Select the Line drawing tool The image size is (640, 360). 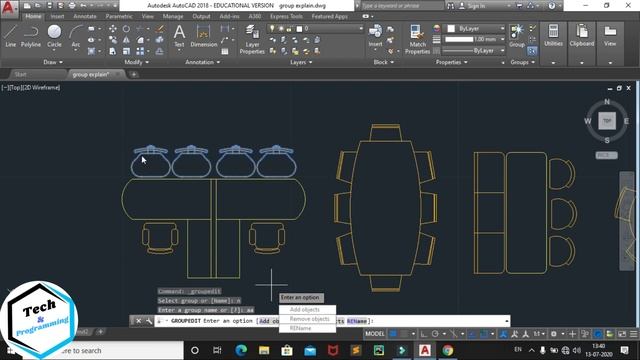tap(11, 36)
